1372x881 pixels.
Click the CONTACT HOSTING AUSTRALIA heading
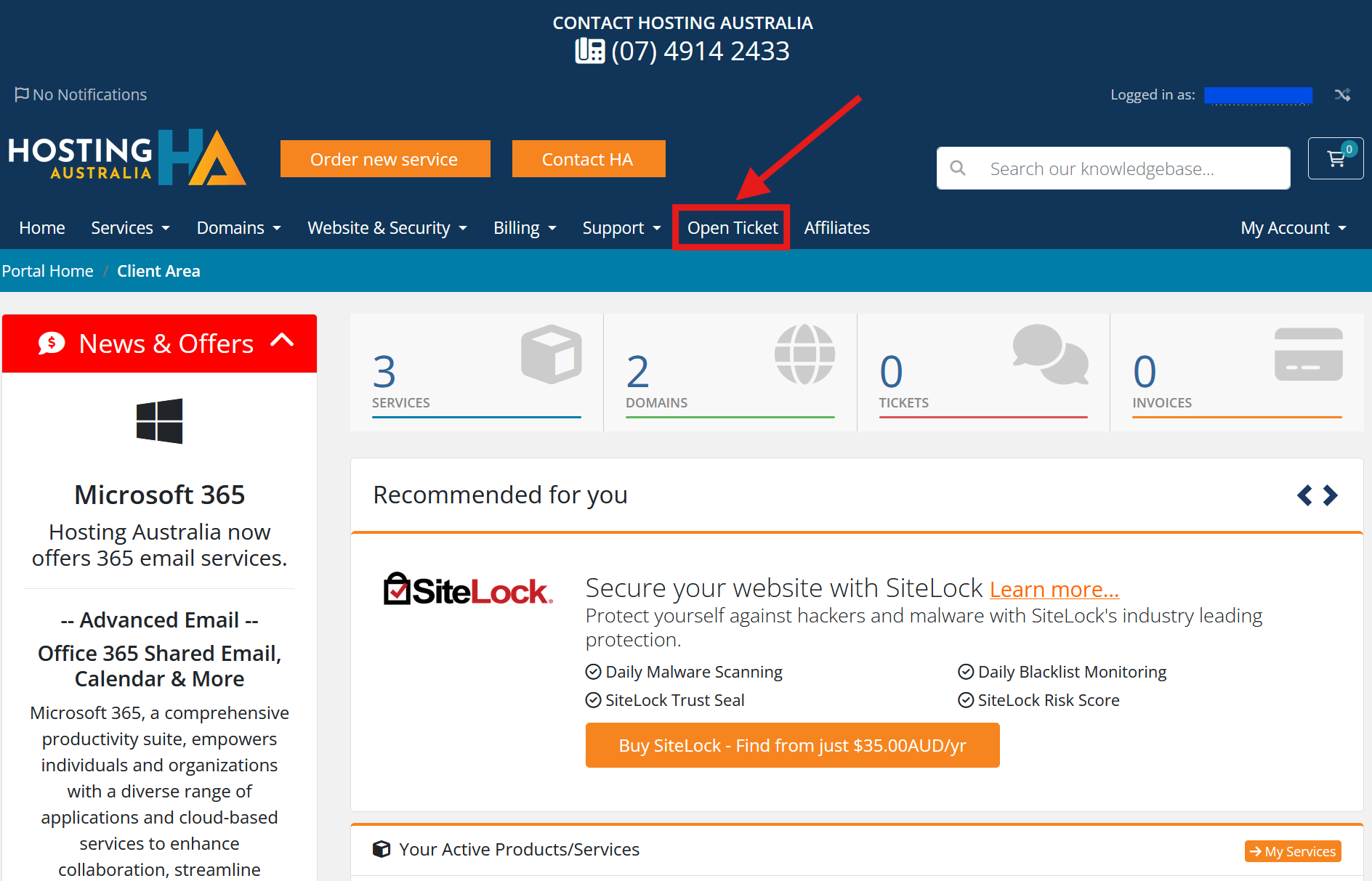(x=683, y=23)
